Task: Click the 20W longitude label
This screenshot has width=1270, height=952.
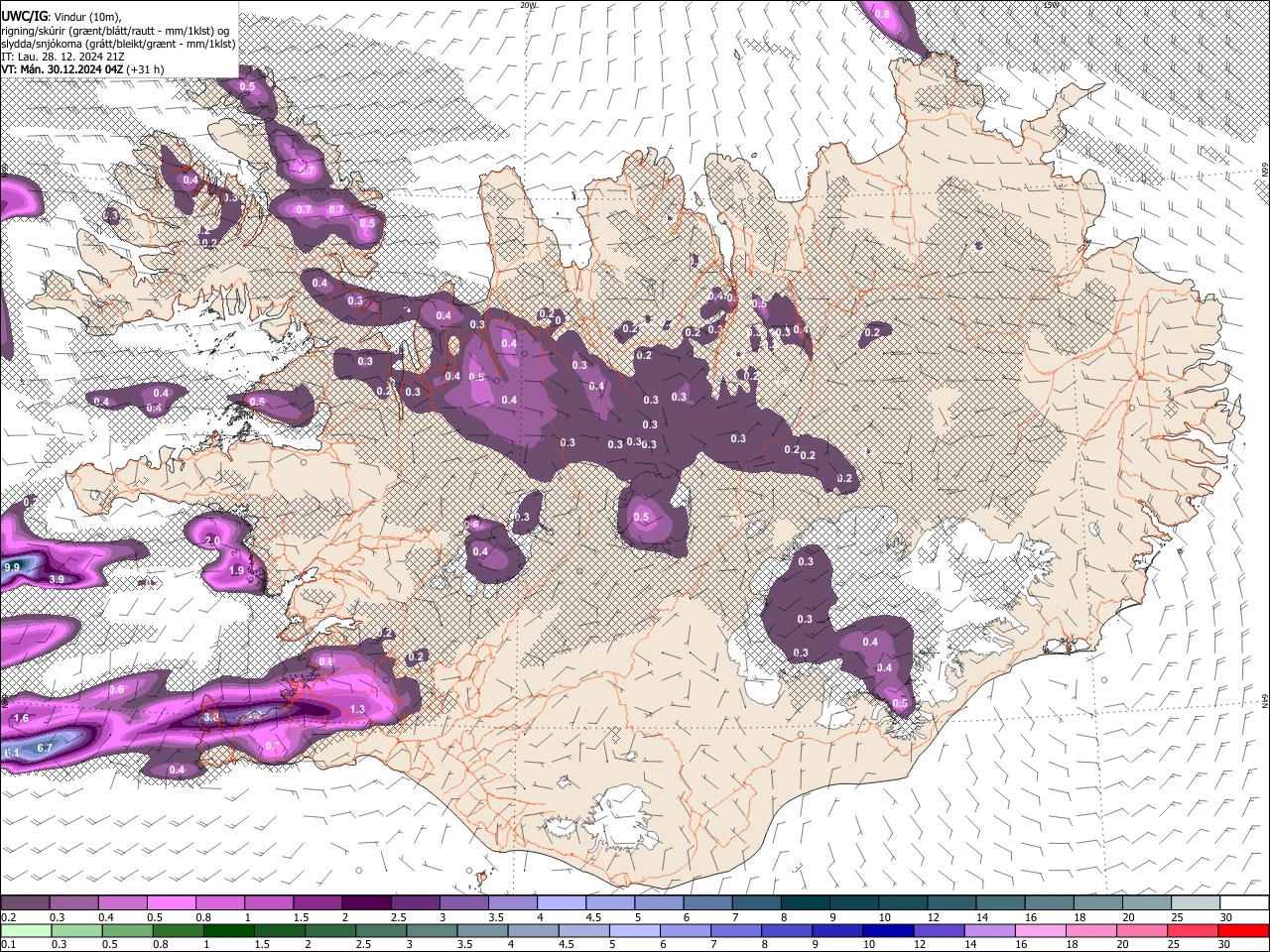Action: 528,5
